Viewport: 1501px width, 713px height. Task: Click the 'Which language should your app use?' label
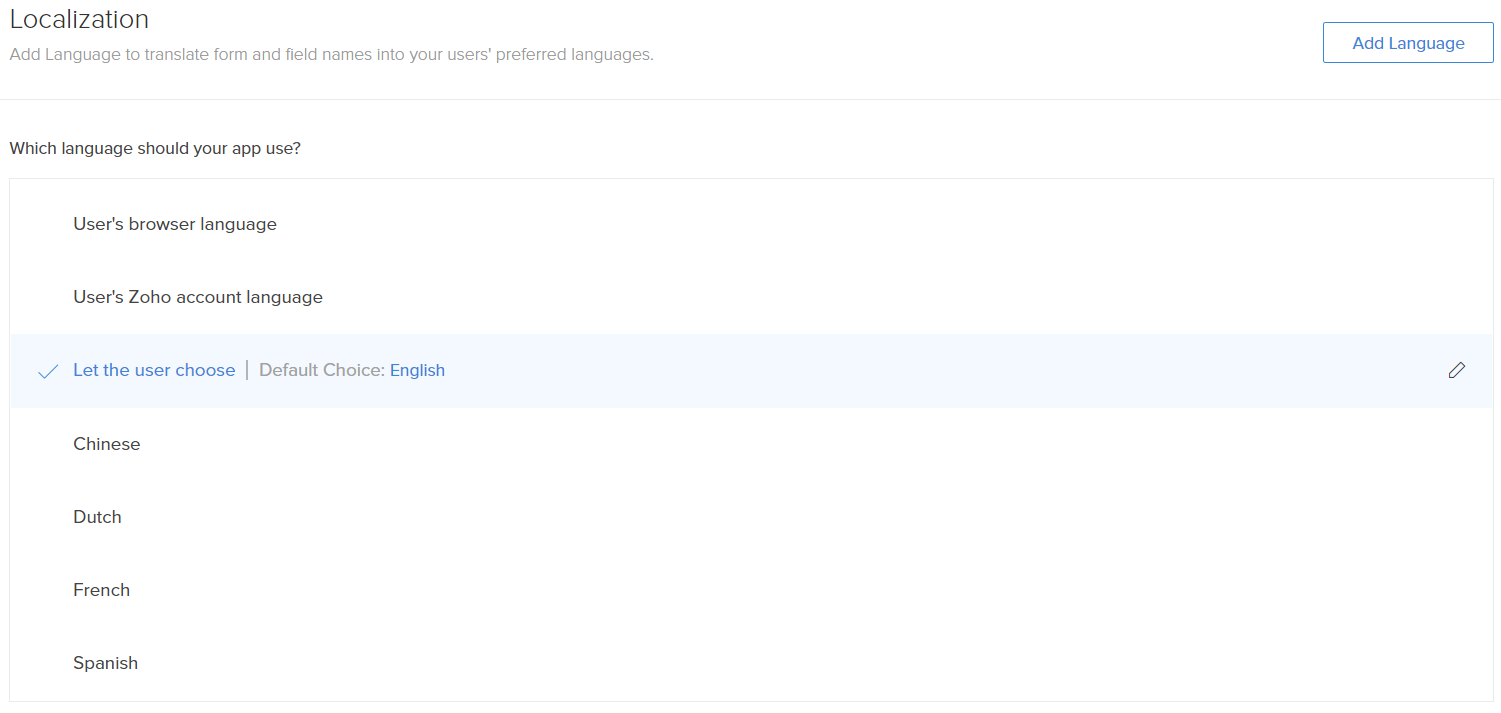pos(155,149)
